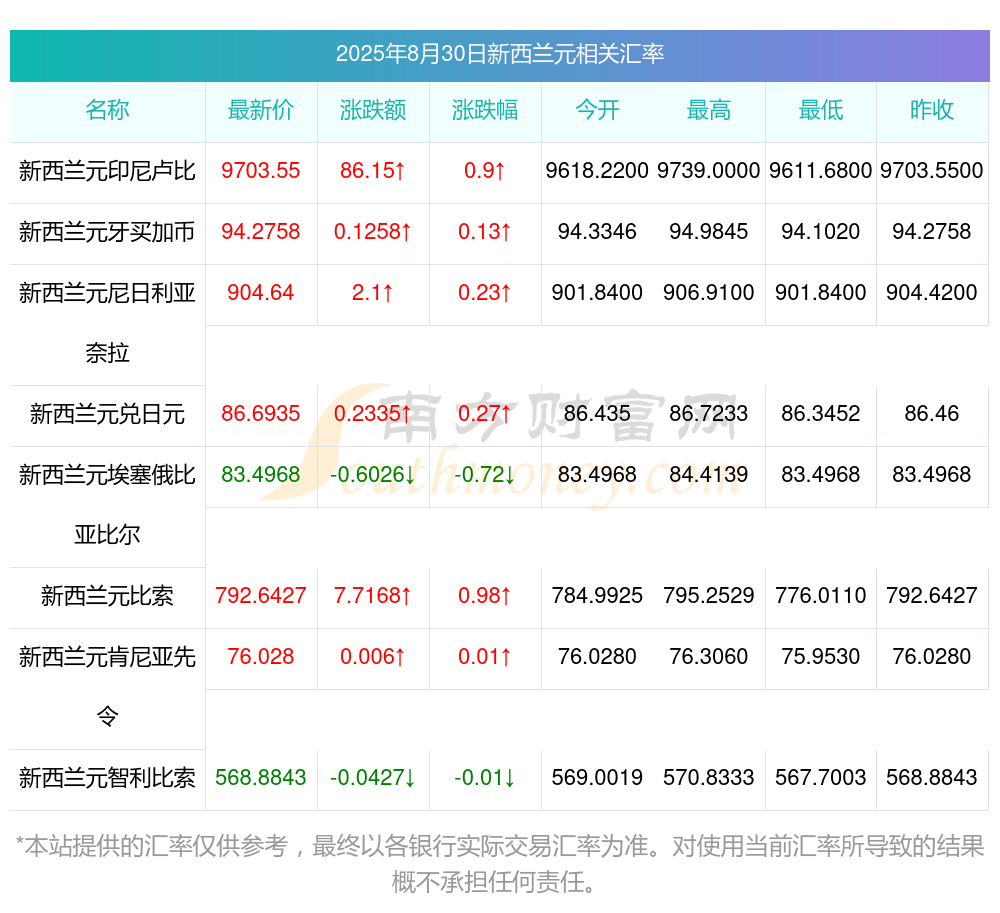Image resolution: width=1000 pixels, height=913 pixels.
Task: Click change amount 7.7168↑
Action: pos(372,595)
